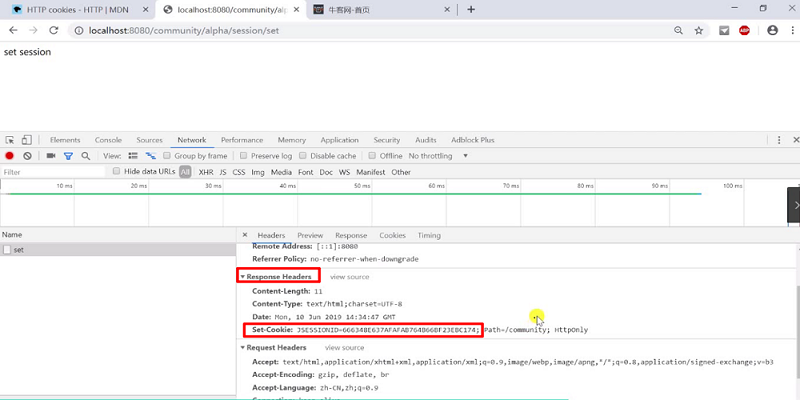Open network search magnifier icon

tap(86, 156)
